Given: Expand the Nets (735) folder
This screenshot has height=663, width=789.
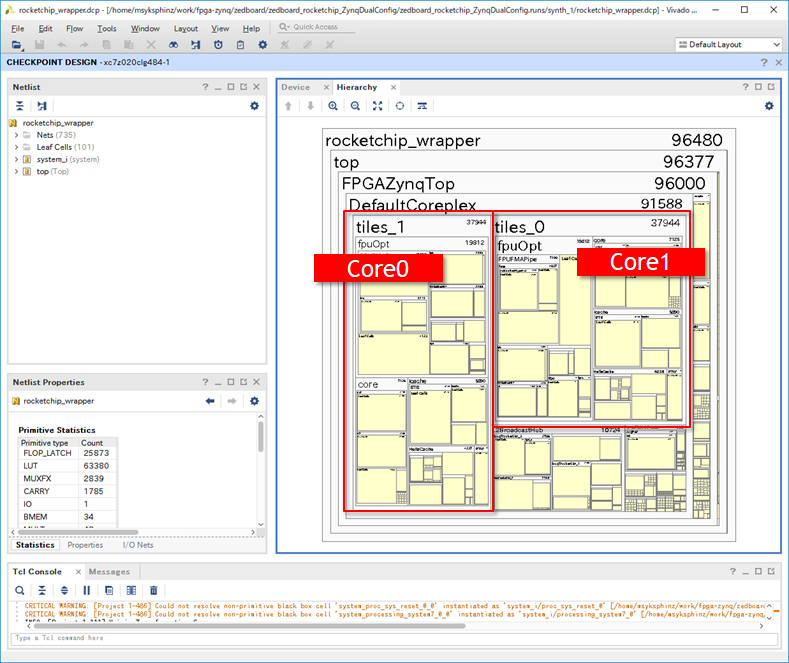Looking at the screenshot, I should point(16,135).
